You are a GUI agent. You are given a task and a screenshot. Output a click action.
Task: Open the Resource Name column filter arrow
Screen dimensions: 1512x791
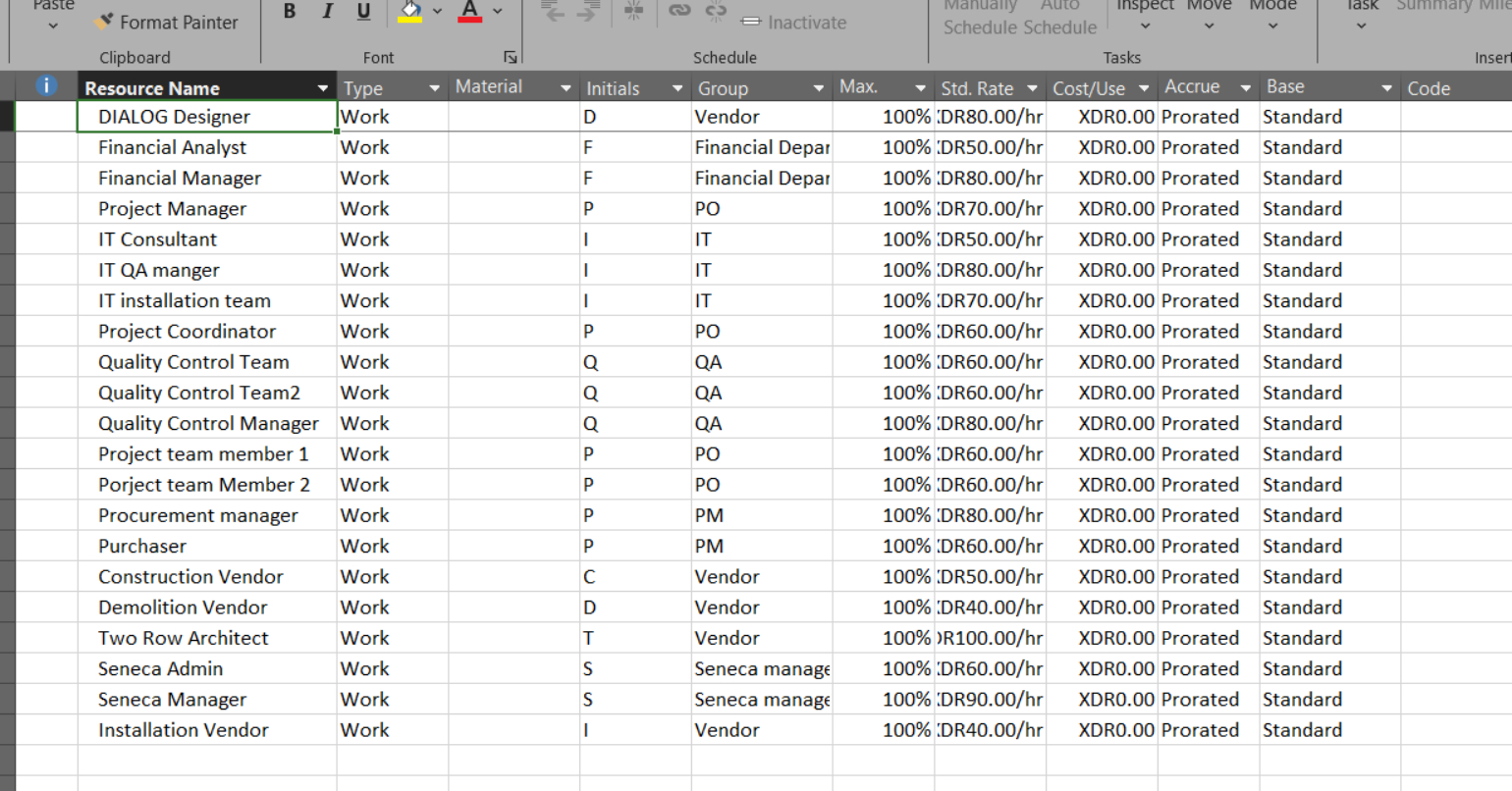click(x=322, y=88)
